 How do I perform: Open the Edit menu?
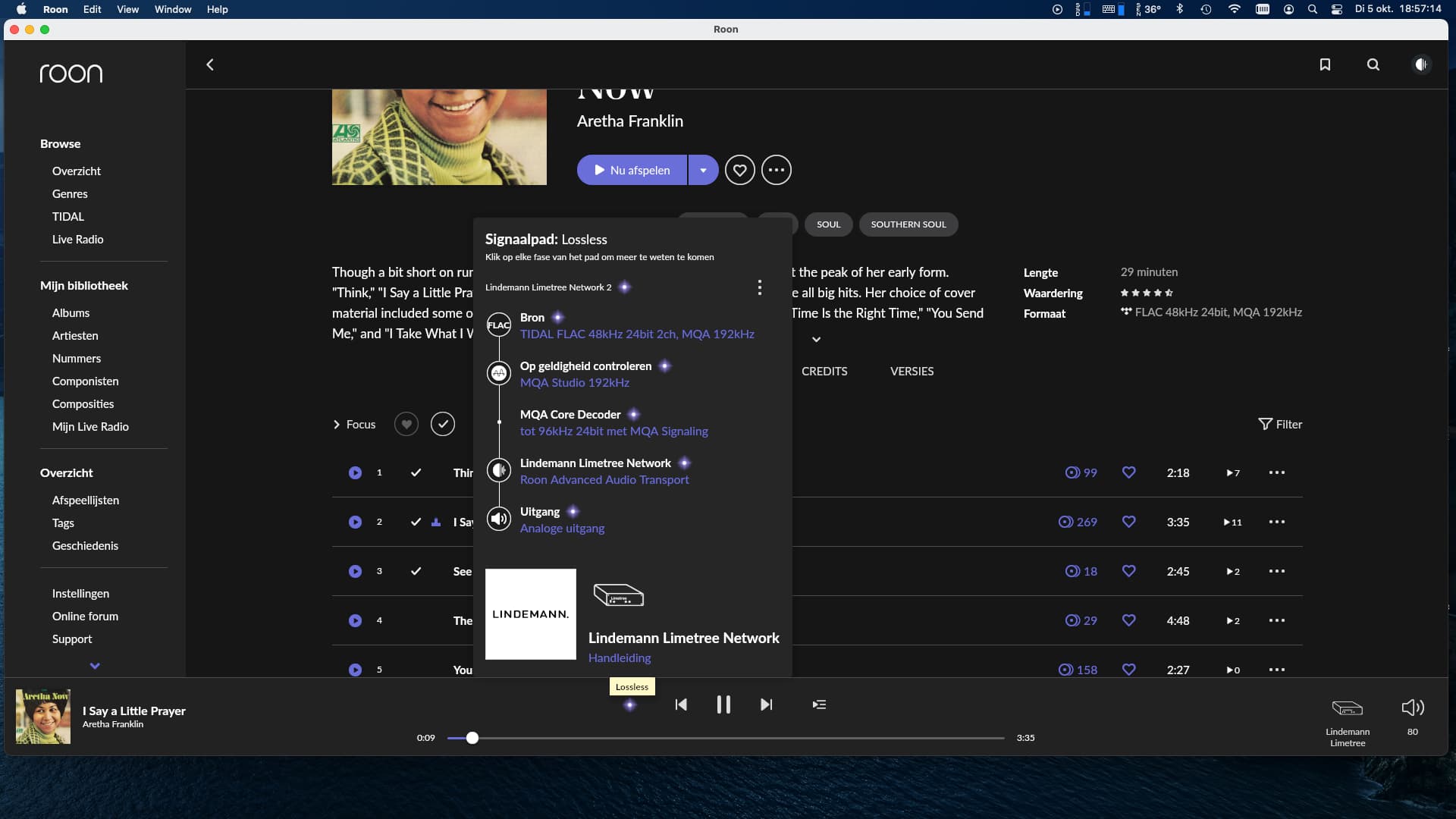click(x=93, y=9)
